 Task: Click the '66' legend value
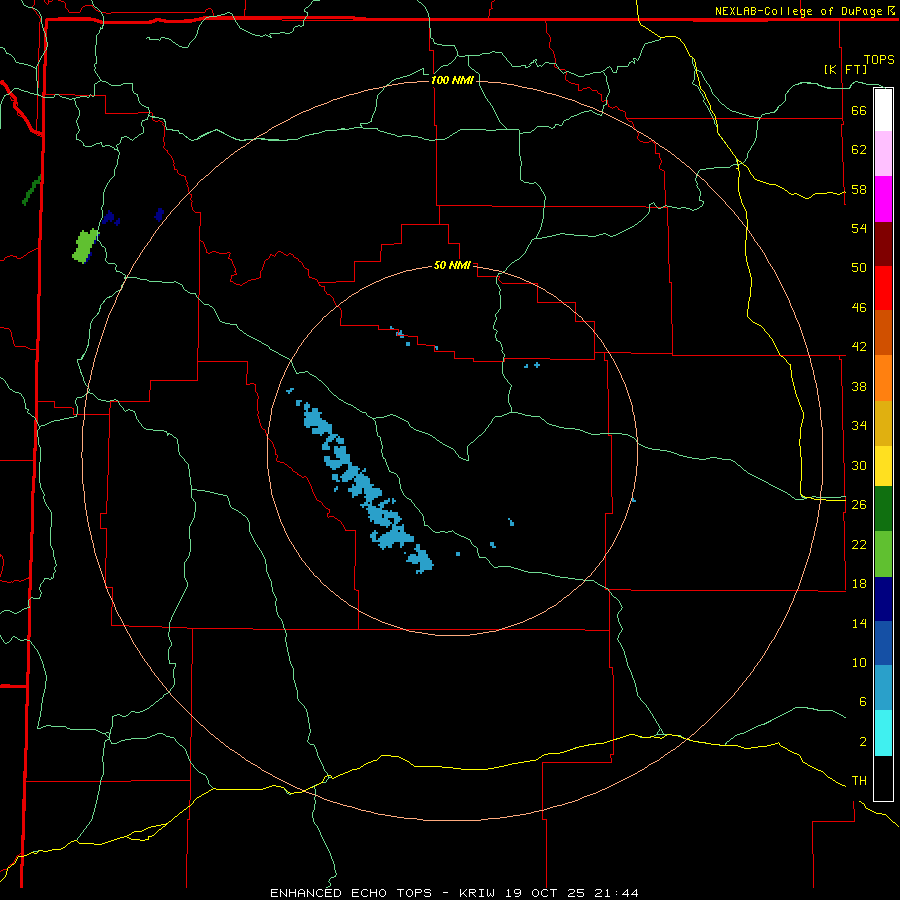[x=859, y=110]
